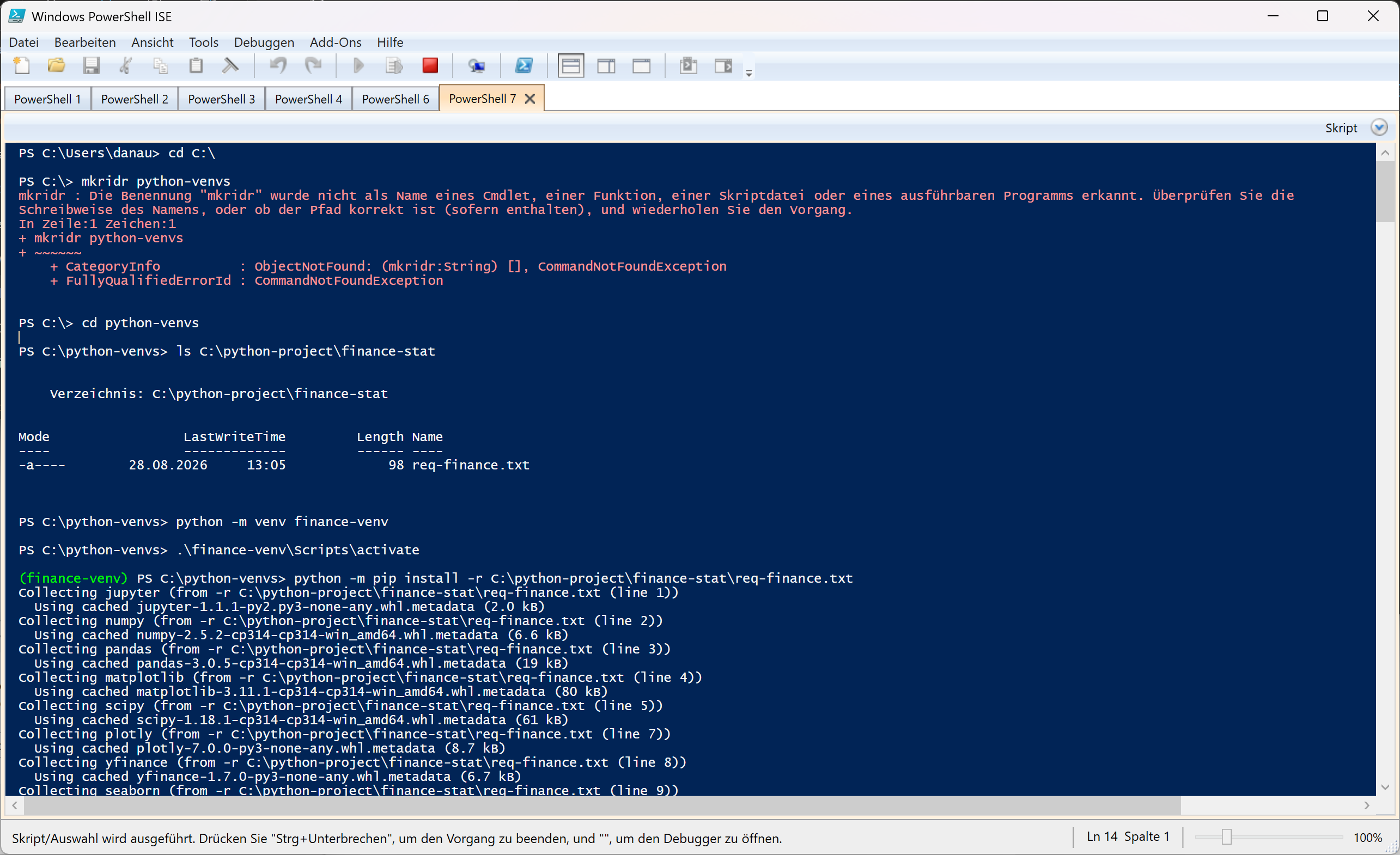
Task: Click the zoom slider handle in status bar
Action: [1227, 837]
